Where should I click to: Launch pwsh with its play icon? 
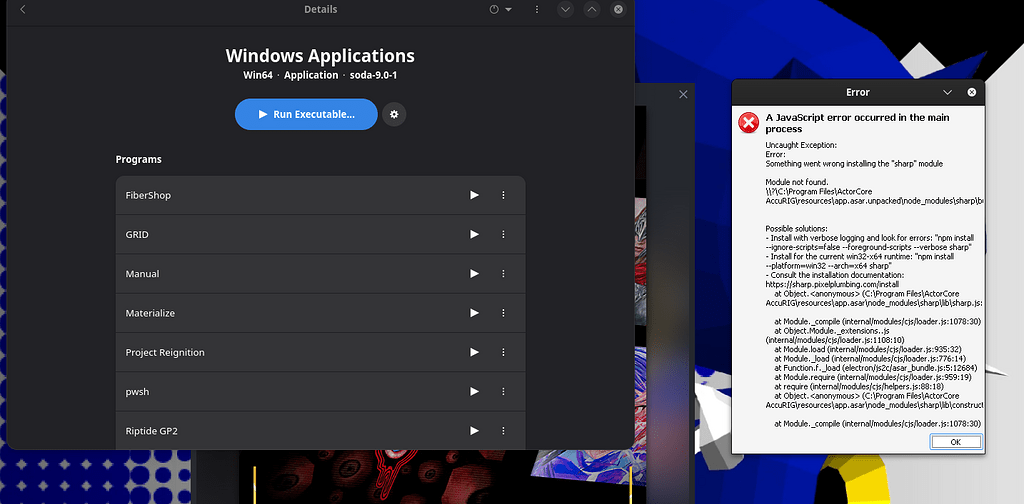coord(475,392)
